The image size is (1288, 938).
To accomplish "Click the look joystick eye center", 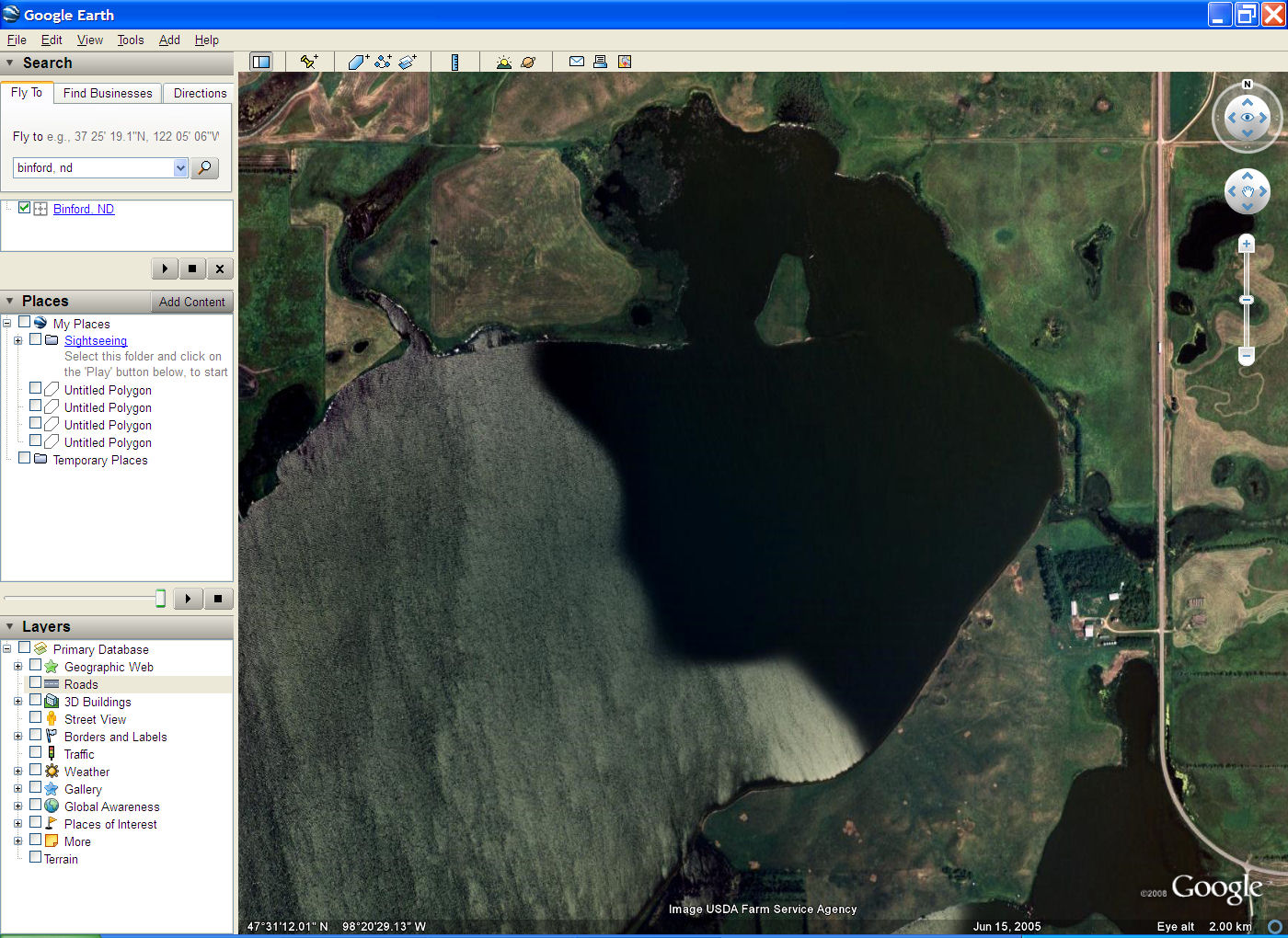I will pos(1248,118).
